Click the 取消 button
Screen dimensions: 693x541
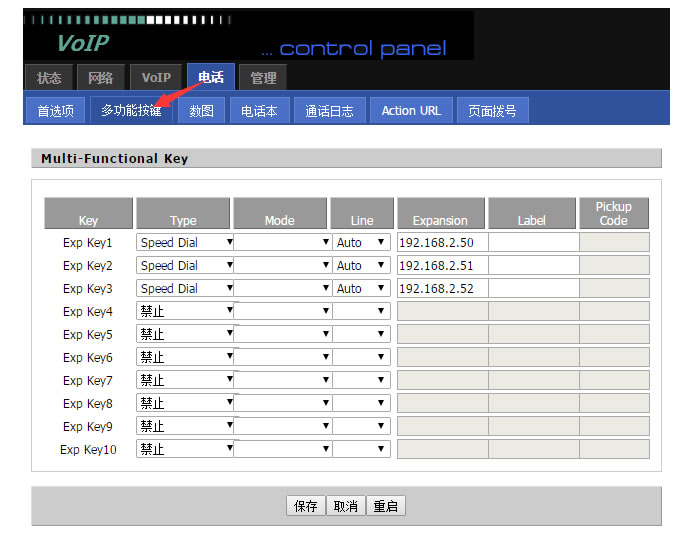tap(345, 506)
